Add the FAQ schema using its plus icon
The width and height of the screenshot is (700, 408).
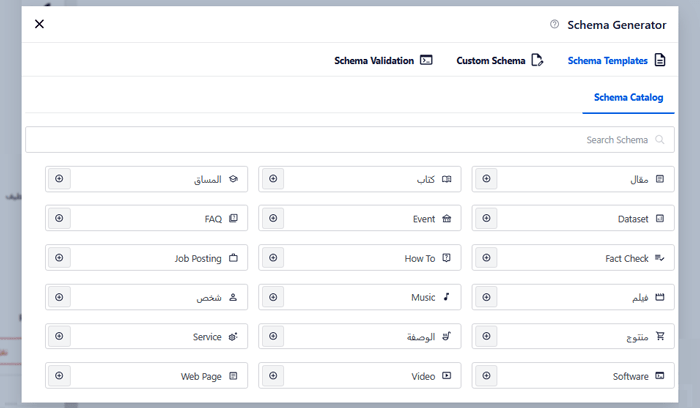59,218
